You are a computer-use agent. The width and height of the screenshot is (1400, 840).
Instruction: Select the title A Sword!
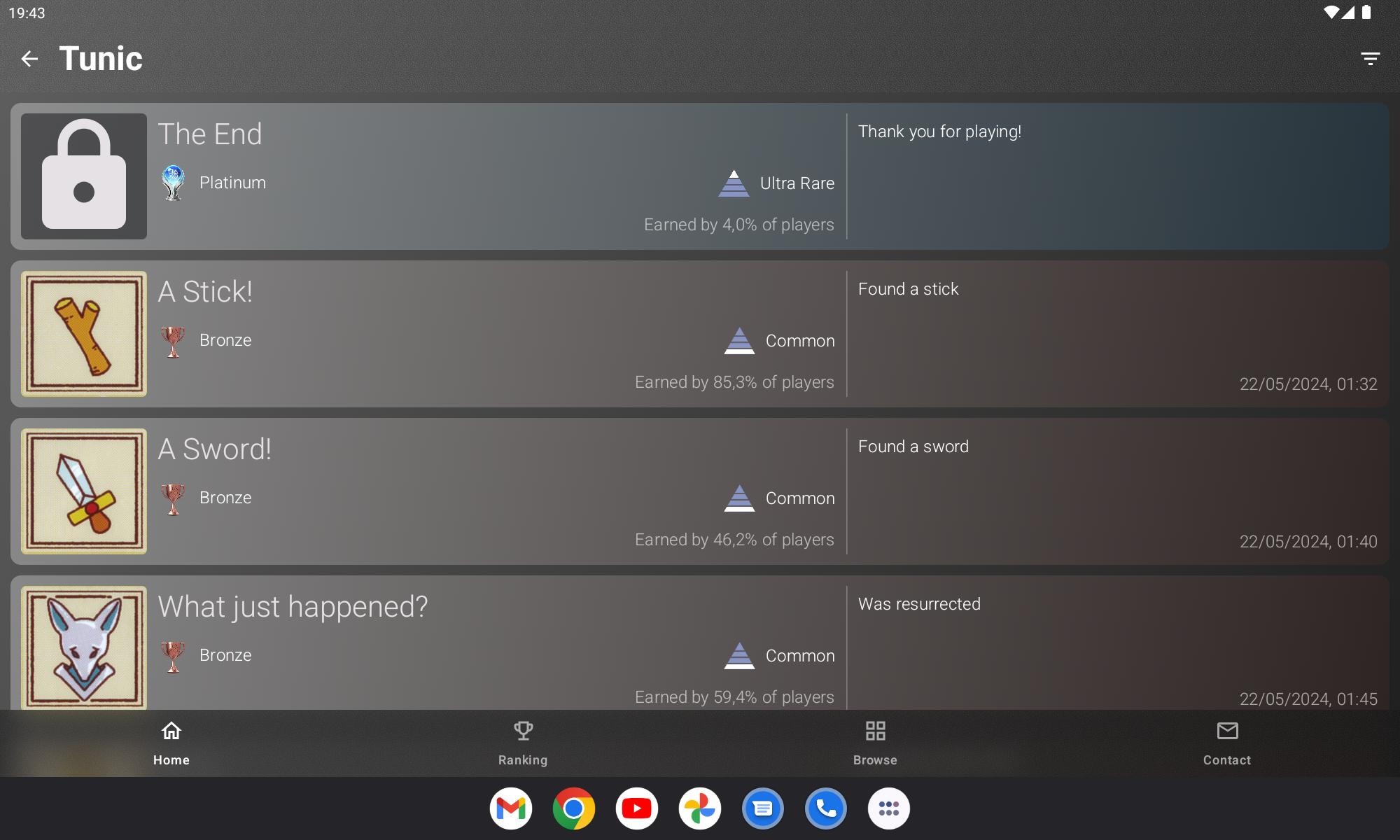click(215, 449)
